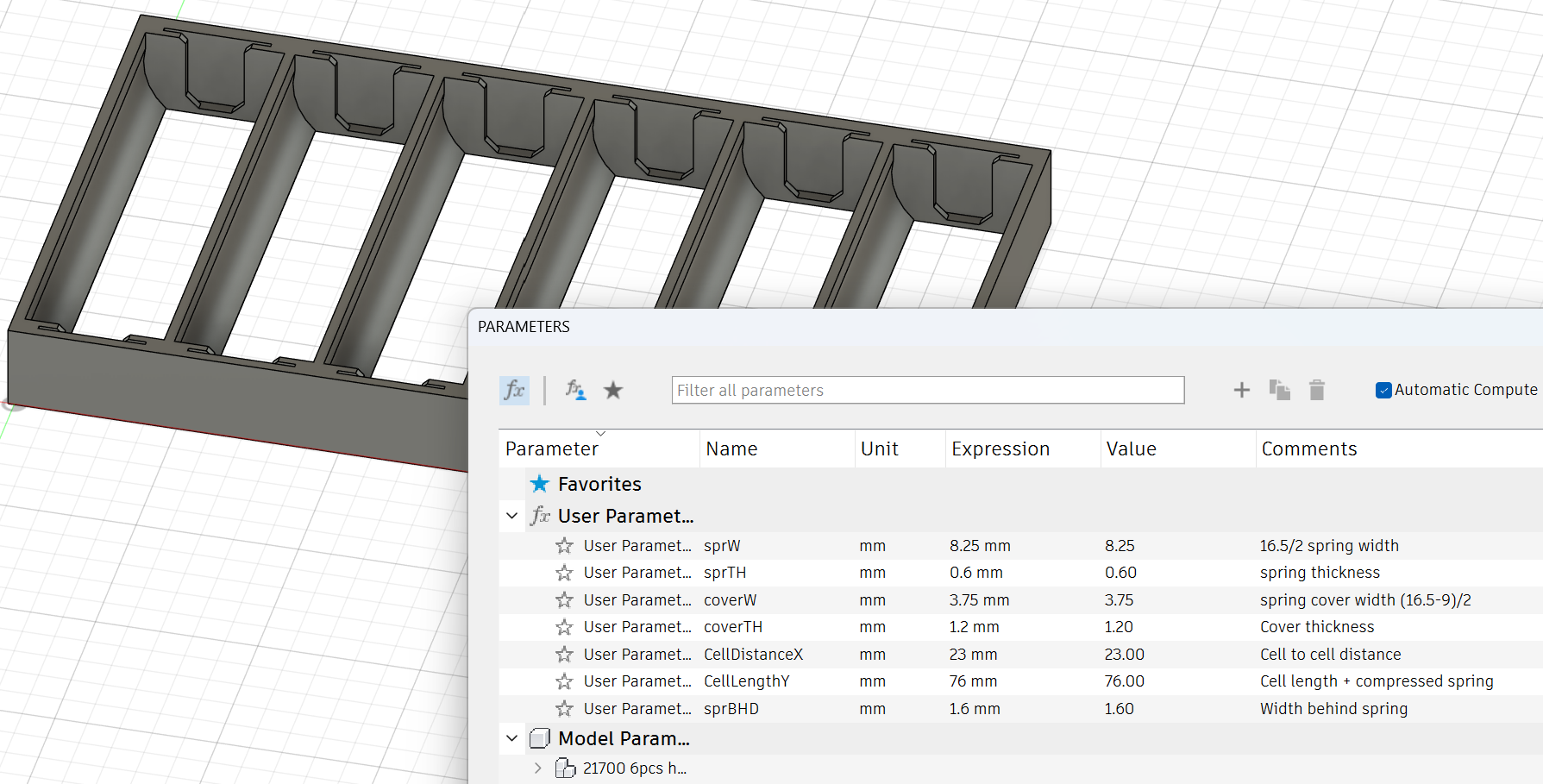1543x784 pixels.
Task: Collapse the User Parameters group
Action: click(x=511, y=516)
